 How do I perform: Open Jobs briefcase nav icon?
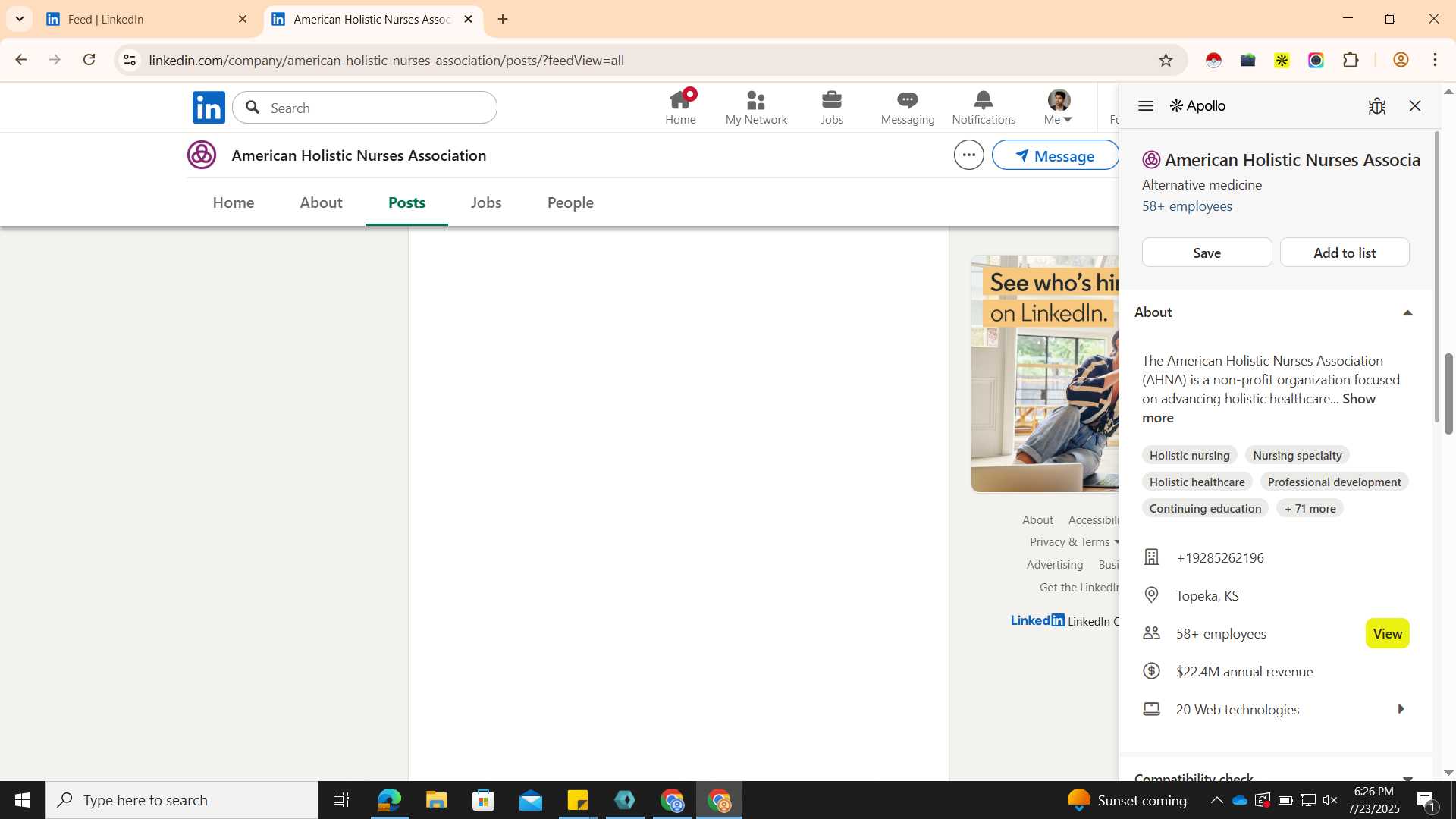832,107
